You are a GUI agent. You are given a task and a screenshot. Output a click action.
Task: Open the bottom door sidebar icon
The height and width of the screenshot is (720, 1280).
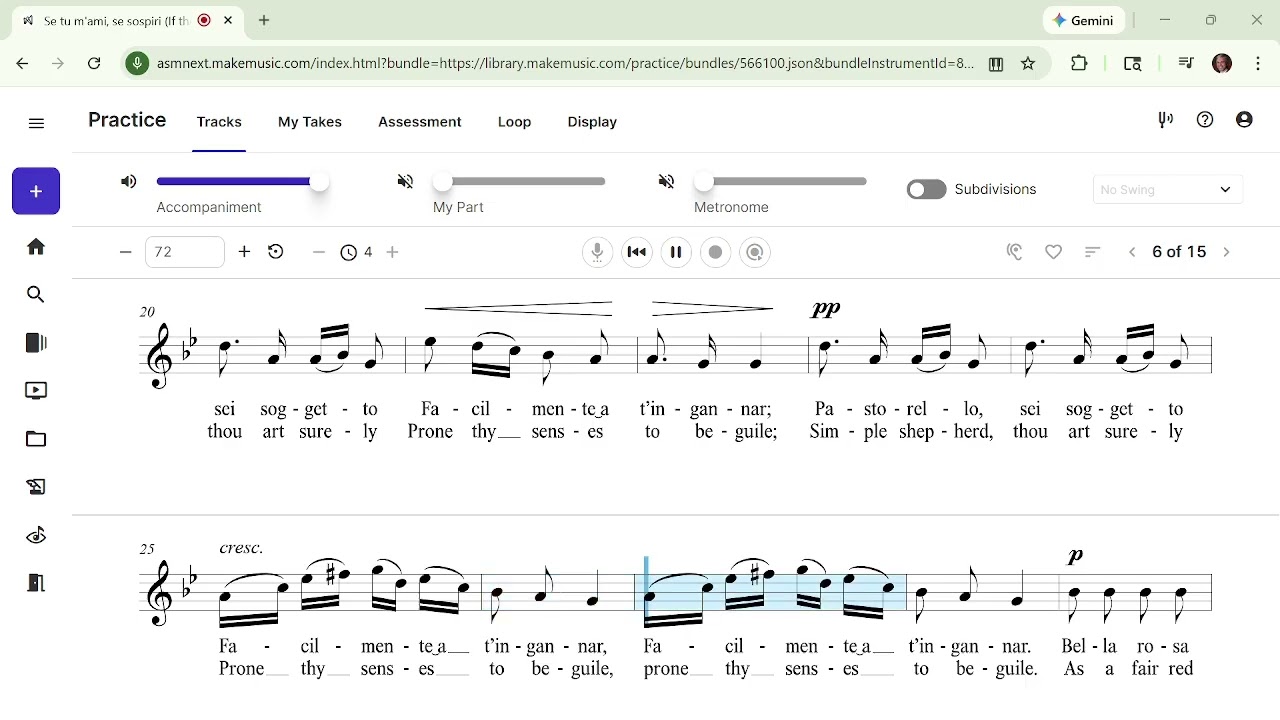[36, 583]
